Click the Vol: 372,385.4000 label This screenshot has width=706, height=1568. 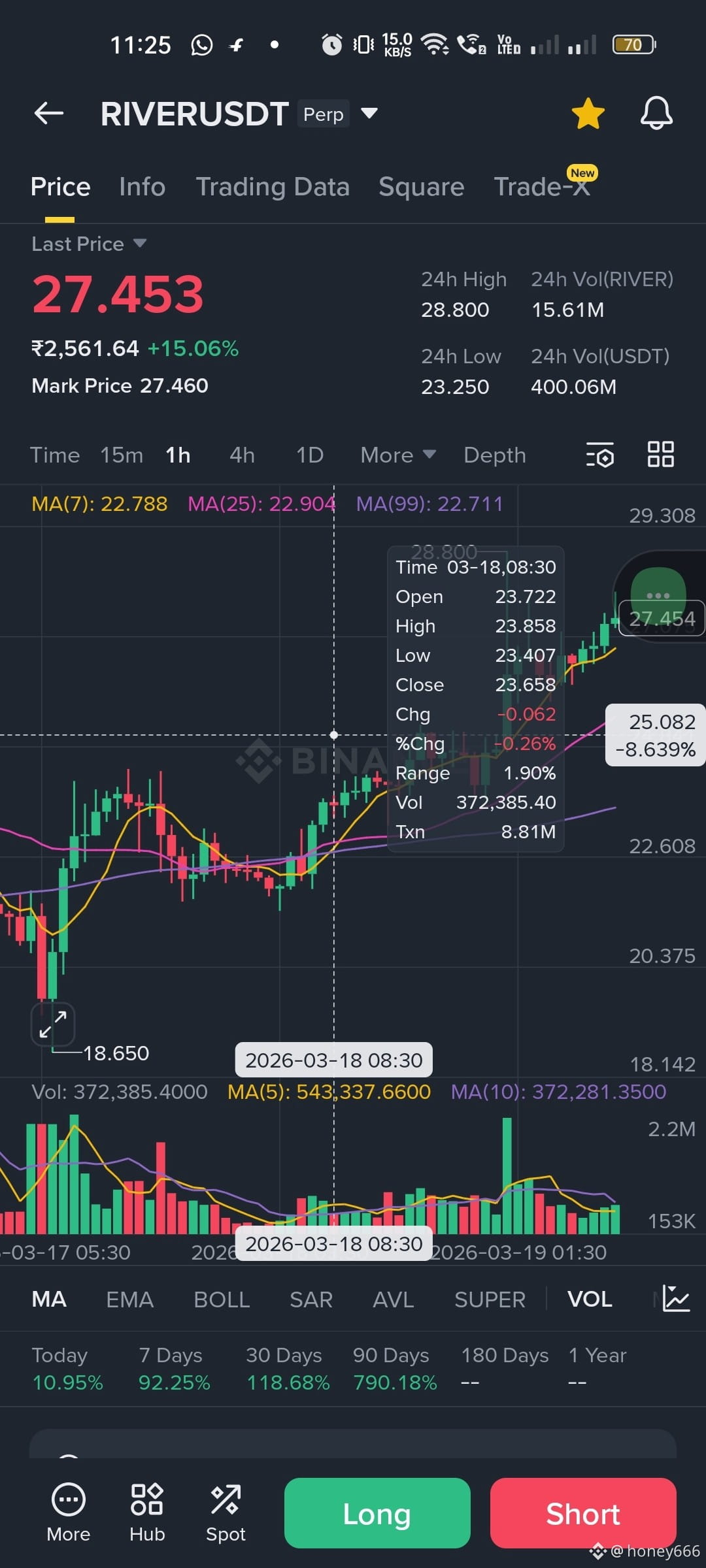[x=120, y=1092]
